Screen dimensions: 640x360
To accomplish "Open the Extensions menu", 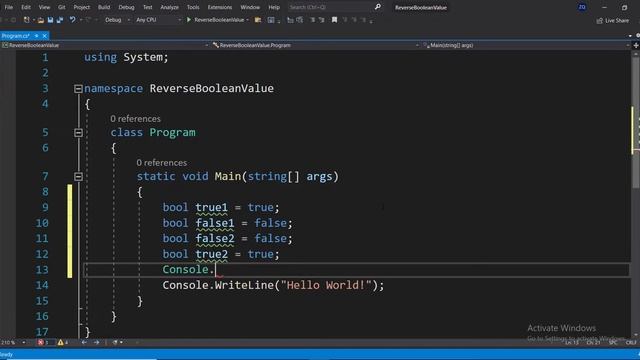I will click(x=220, y=7).
